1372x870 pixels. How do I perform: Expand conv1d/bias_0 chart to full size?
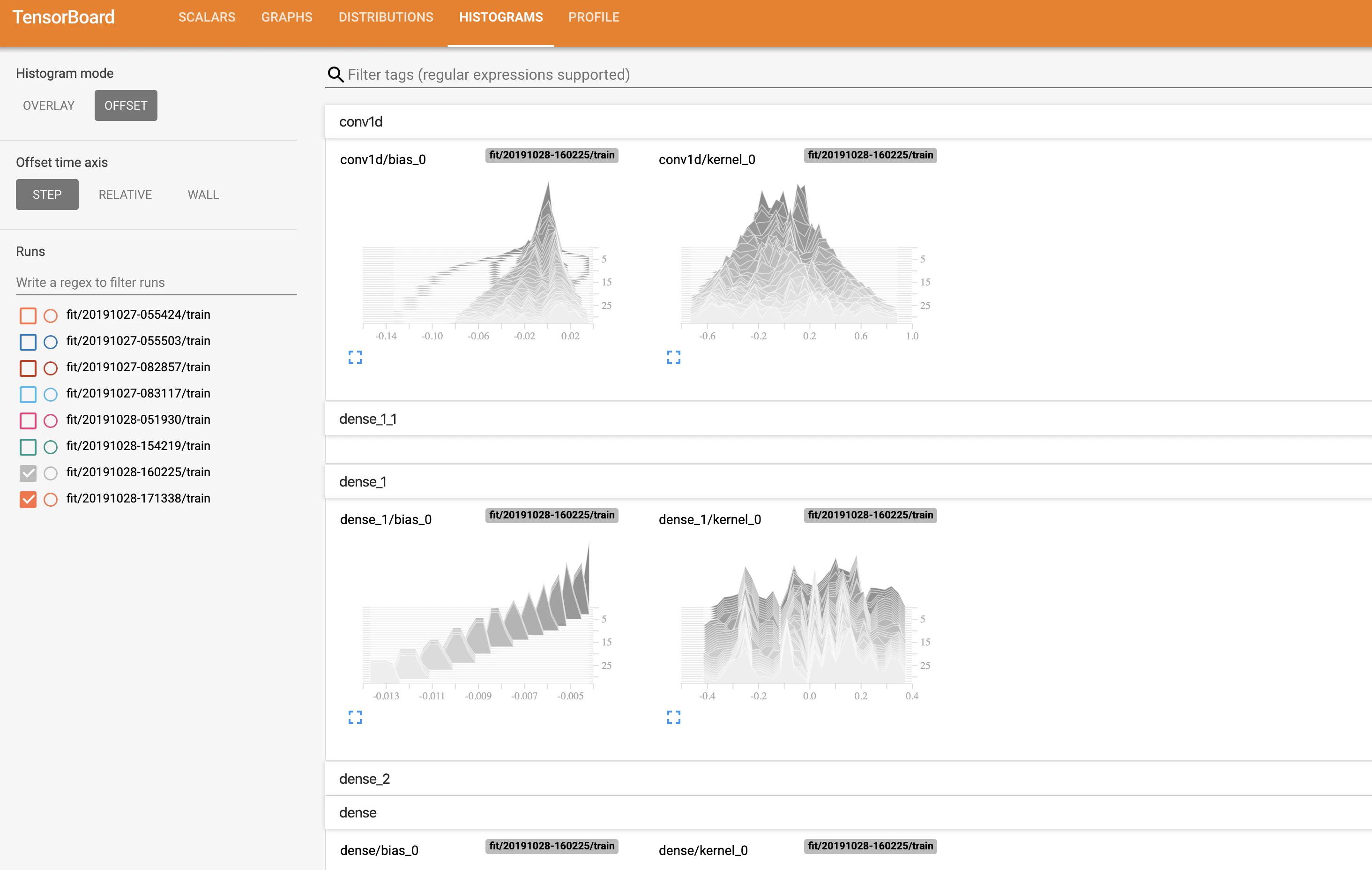coord(355,358)
